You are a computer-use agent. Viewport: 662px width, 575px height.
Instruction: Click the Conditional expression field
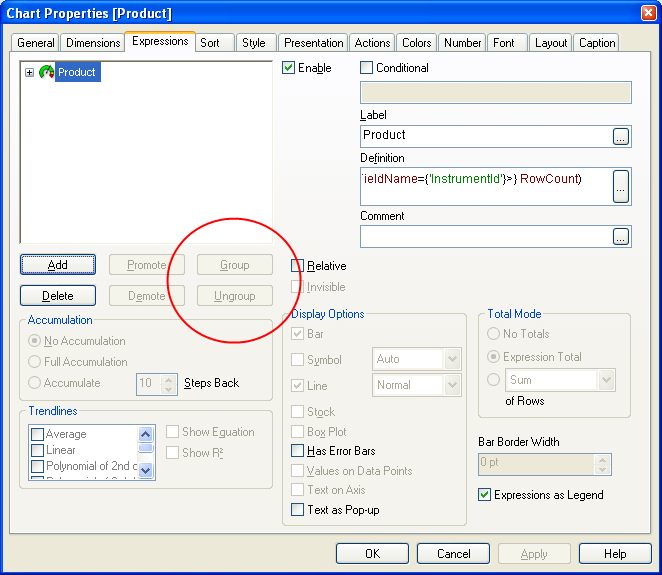coord(496,92)
